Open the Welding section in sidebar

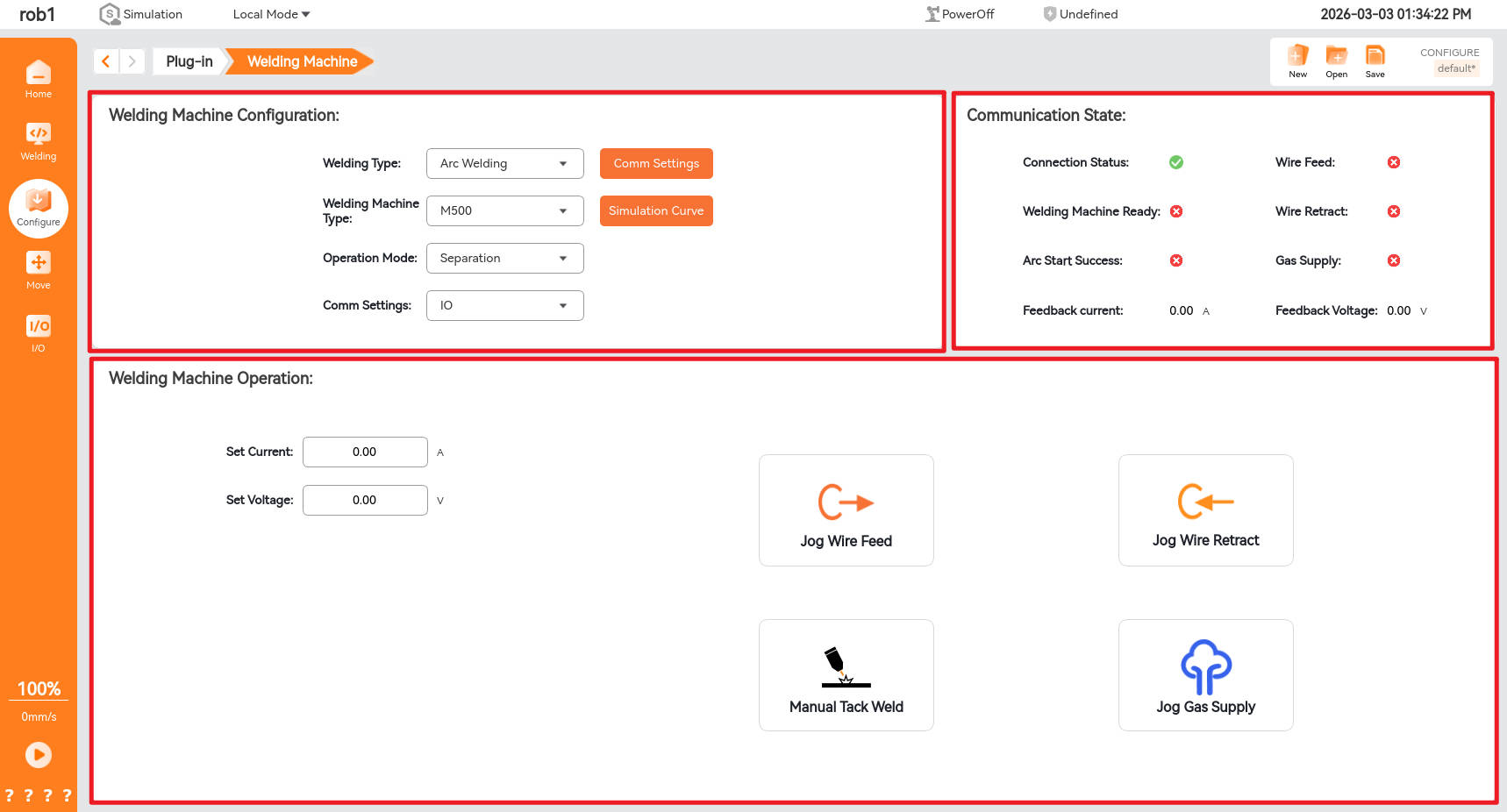38,141
